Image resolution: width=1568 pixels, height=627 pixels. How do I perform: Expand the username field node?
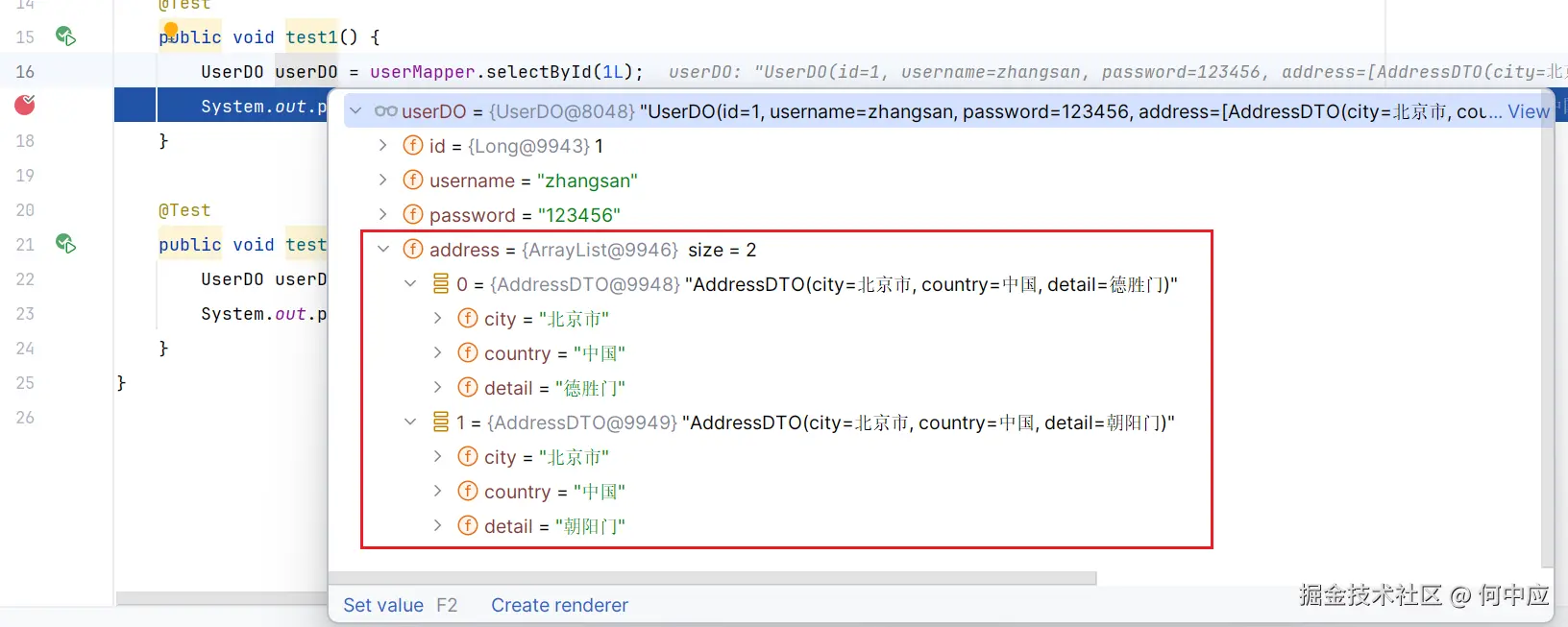click(382, 181)
